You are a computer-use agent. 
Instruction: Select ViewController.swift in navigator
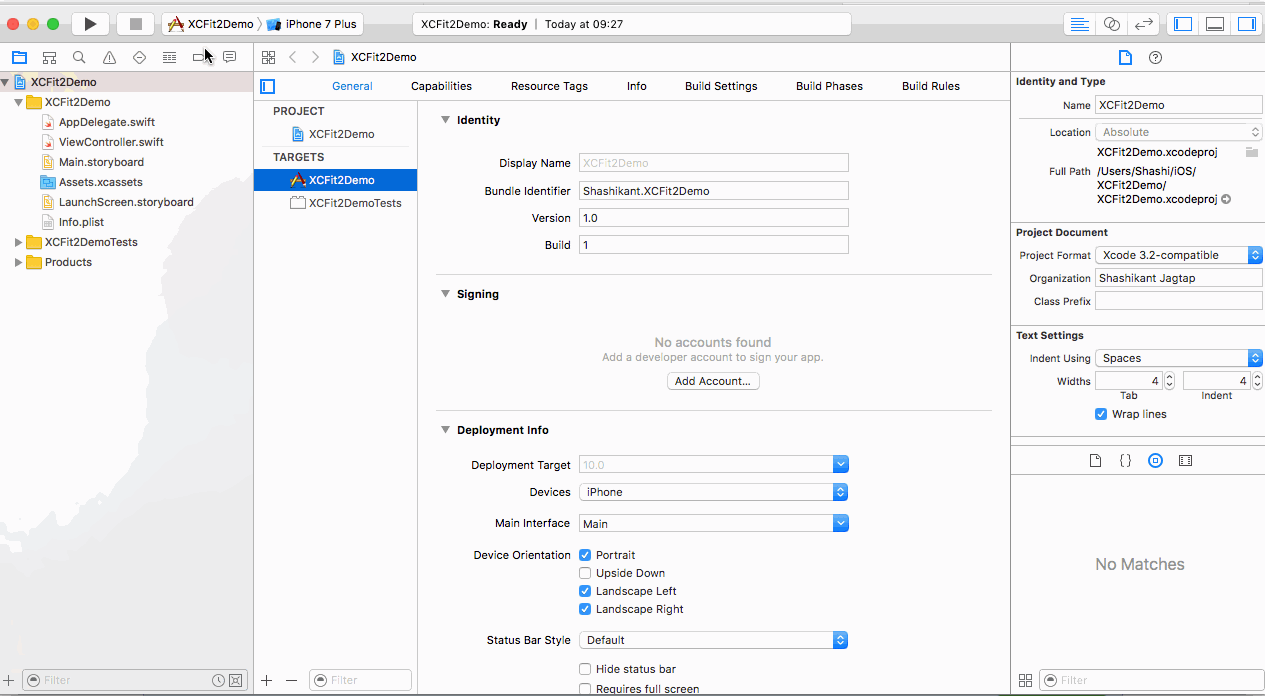(111, 142)
